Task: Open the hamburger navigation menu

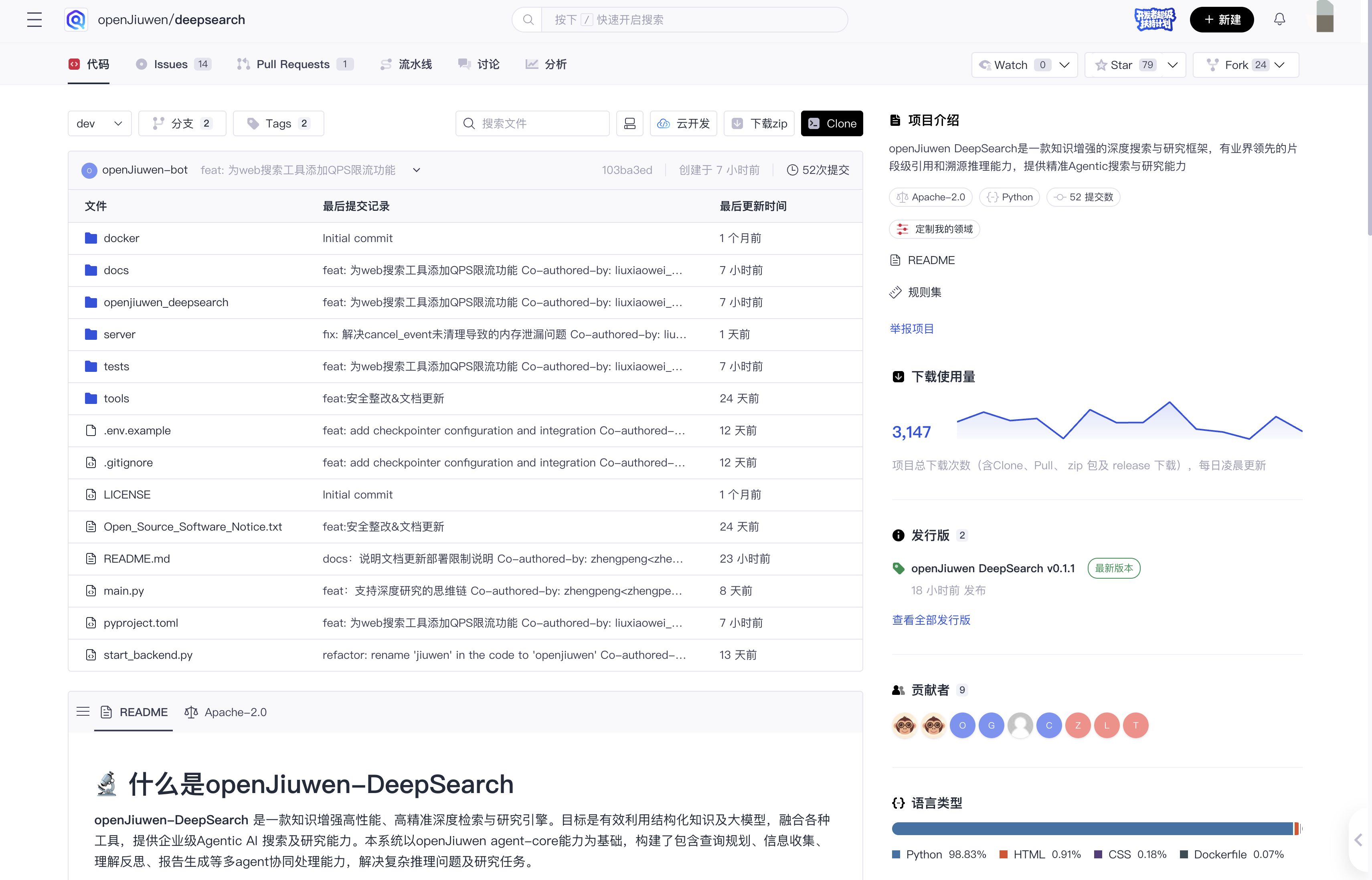Action: coord(34,20)
